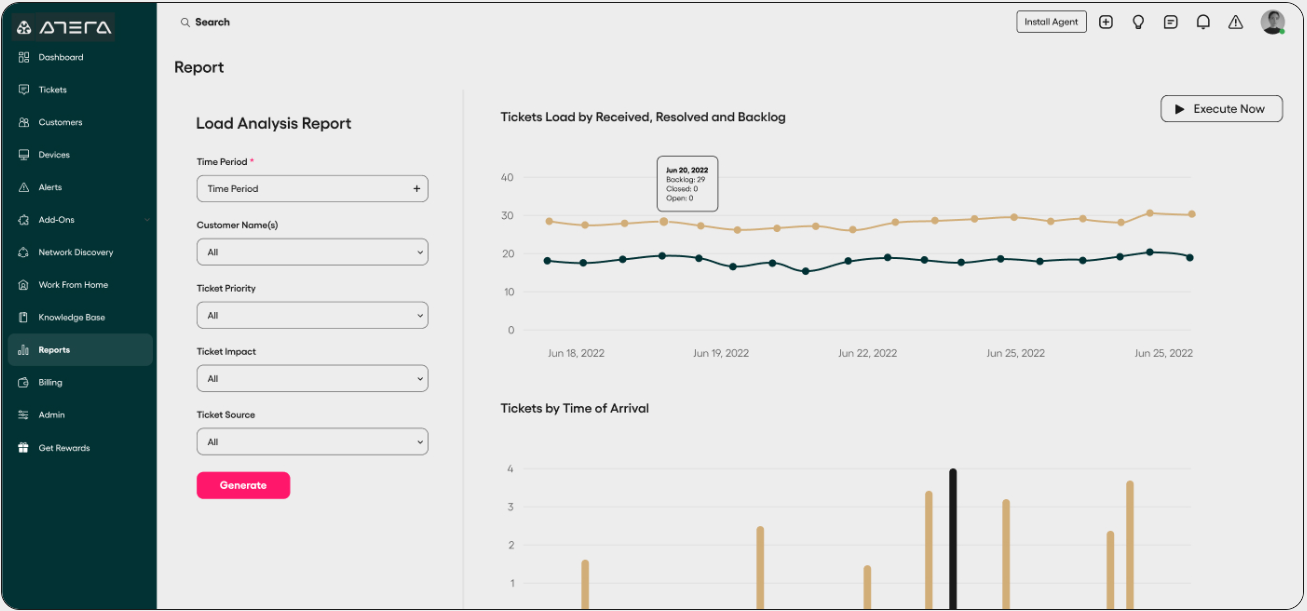Viewport: 1307px width, 611px height.
Task: Click the search magnifier icon
Action: (x=185, y=22)
